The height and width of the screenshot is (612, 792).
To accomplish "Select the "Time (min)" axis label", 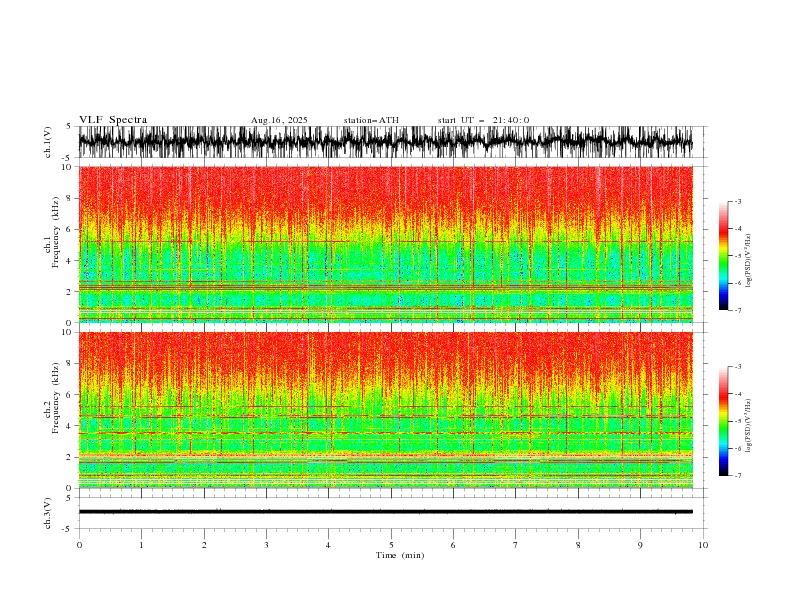I will (x=400, y=555).
